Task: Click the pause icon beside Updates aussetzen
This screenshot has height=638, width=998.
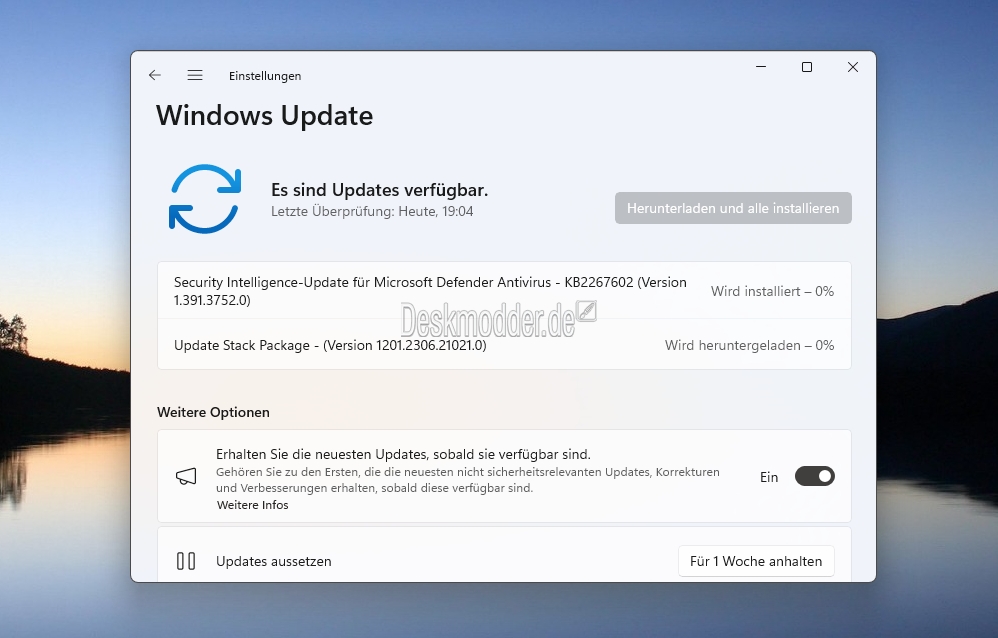Action: [x=186, y=561]
